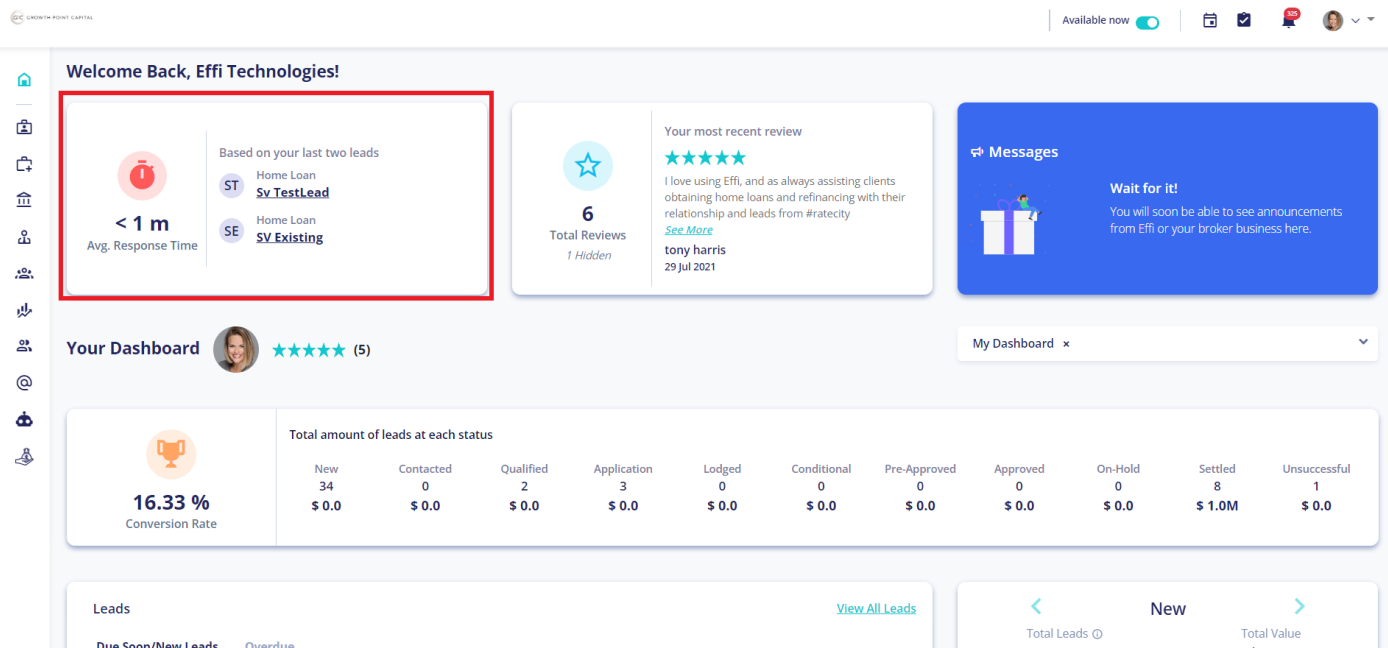Click the Qualified status column label

(x=524, y=469)
